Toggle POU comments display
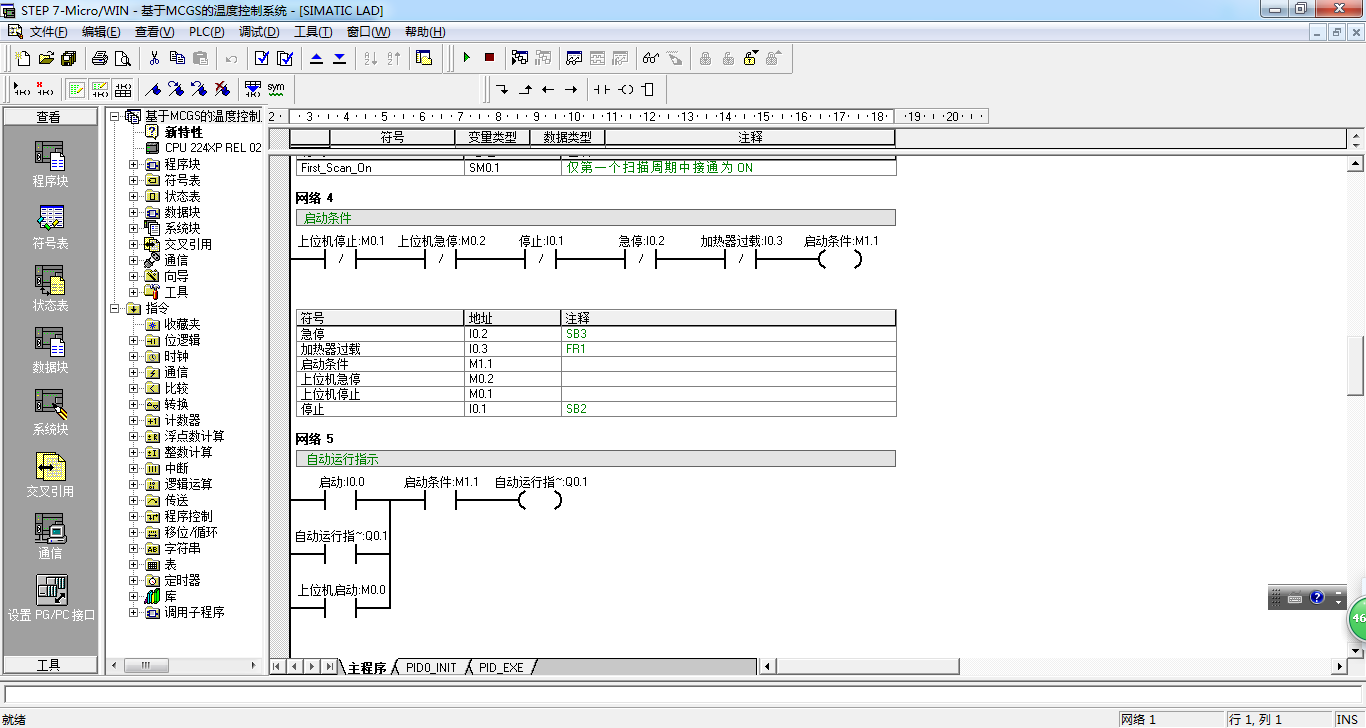The height and width of the screenshot is (728, 1366). pos(76,89)
